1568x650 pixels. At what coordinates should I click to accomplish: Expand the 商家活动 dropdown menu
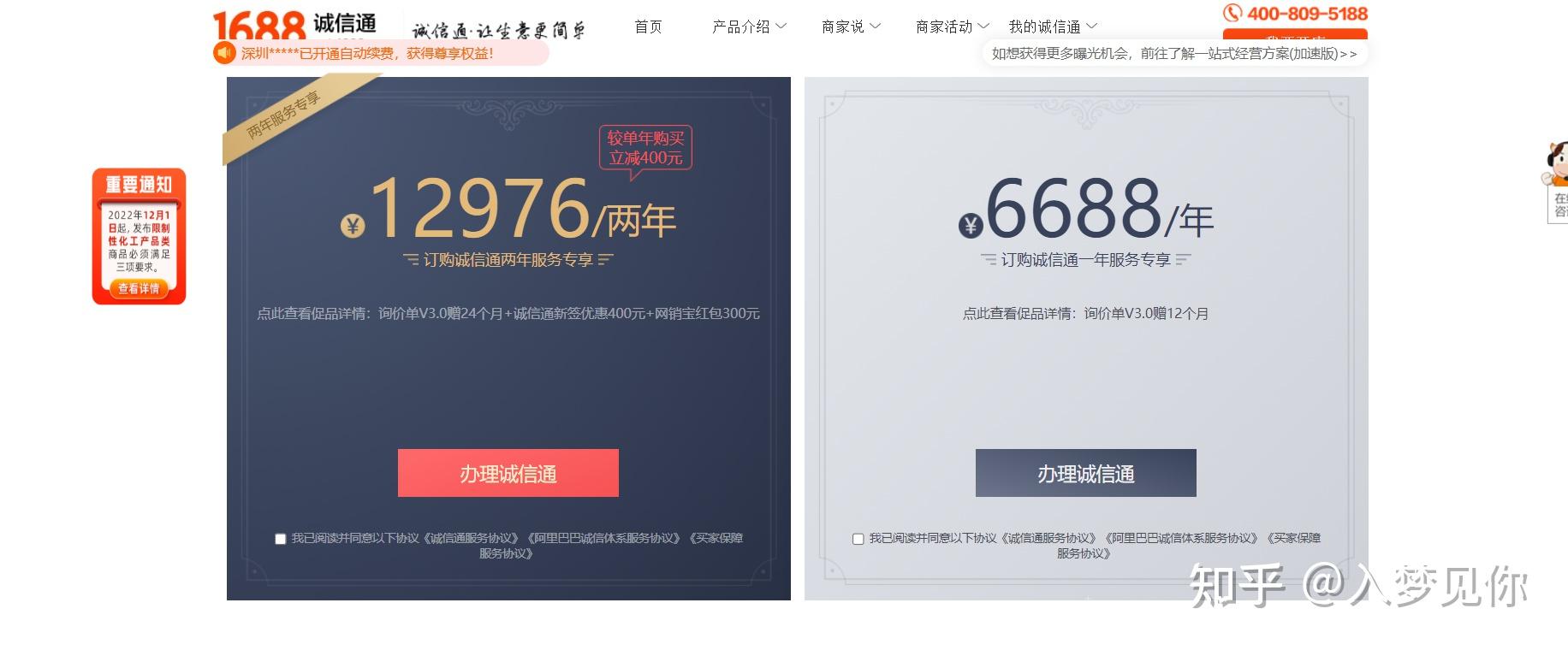click(952, 27)
